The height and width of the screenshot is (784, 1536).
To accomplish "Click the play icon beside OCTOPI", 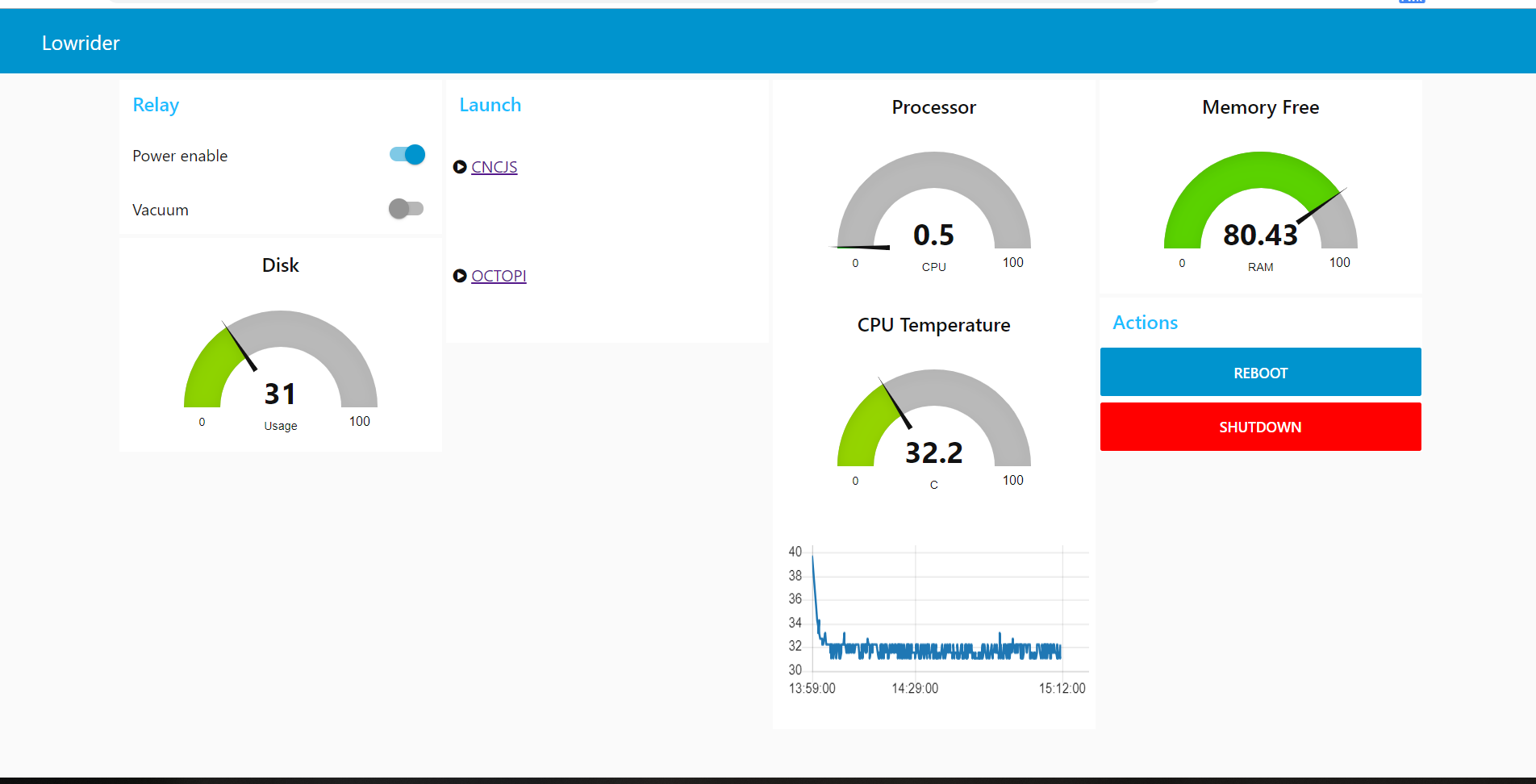I will [460, 276].
